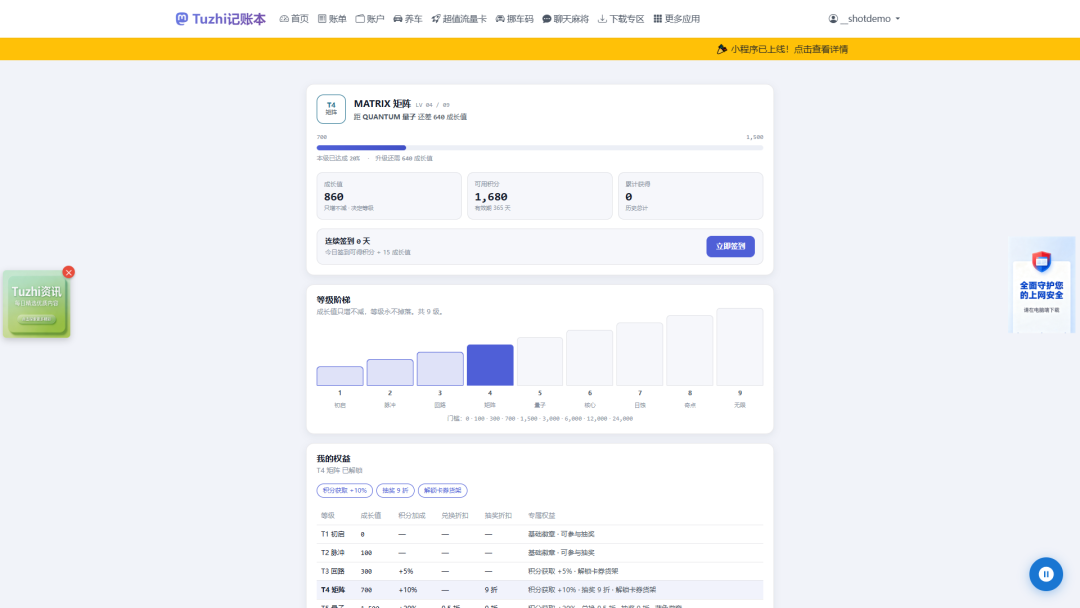Click the 立即签到 check-in button
This screenshot has width=1080, height=608.
click(730, 247)
